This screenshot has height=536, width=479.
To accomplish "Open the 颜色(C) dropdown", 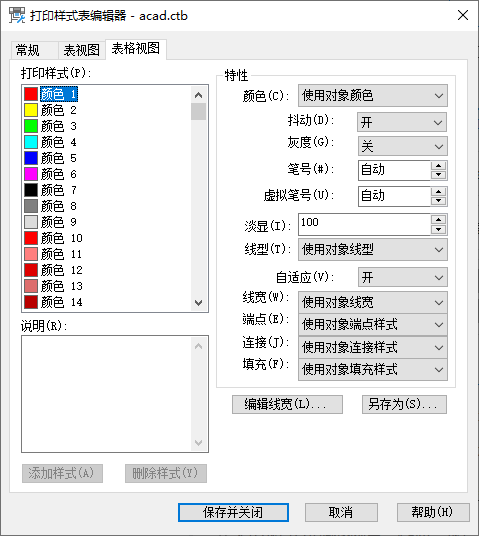I will 373,95.
